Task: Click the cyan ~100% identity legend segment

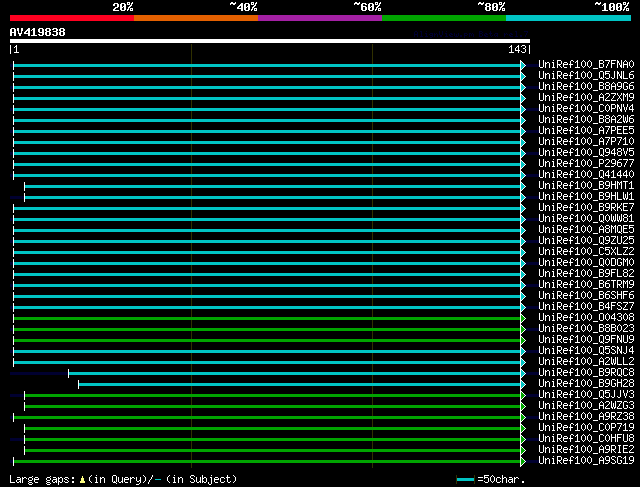Action: click(x=569, y=18)
